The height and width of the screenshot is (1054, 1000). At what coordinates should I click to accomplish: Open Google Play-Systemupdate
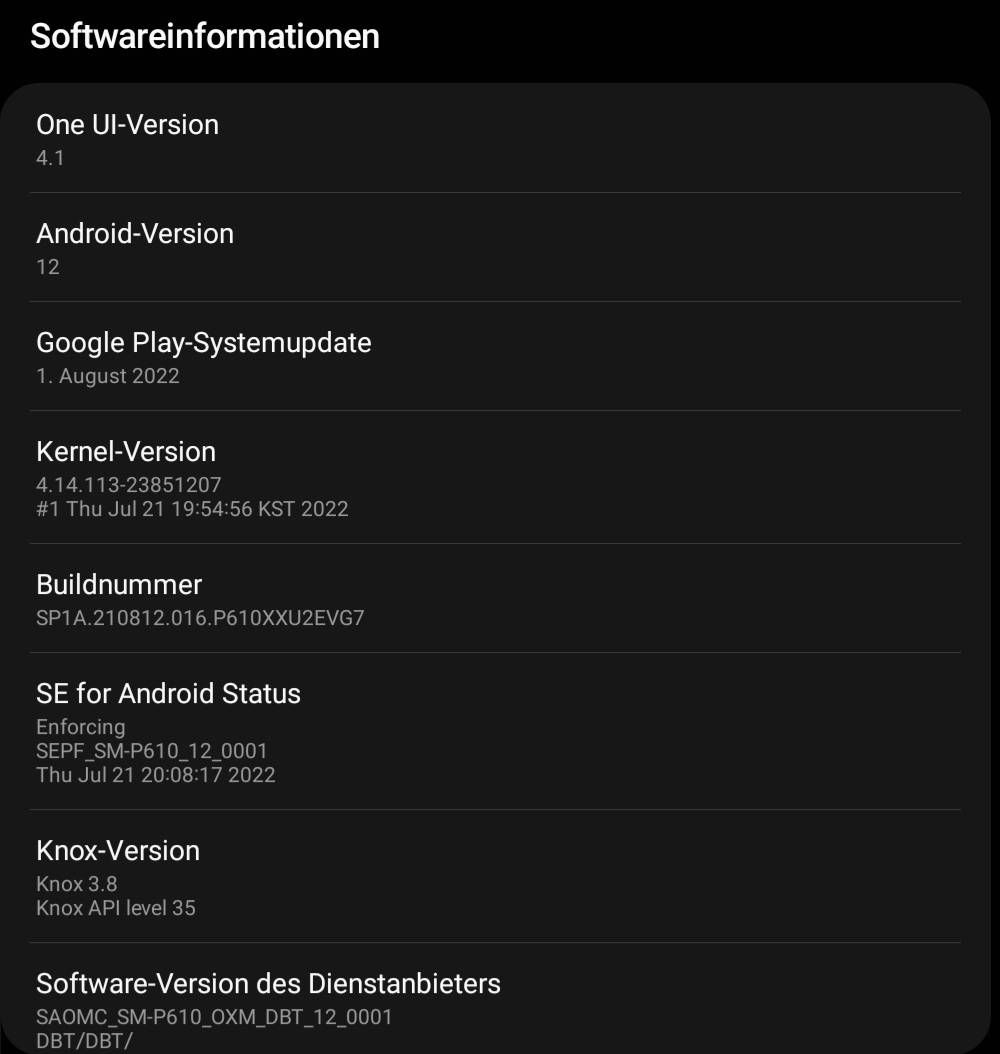(203, 342)
